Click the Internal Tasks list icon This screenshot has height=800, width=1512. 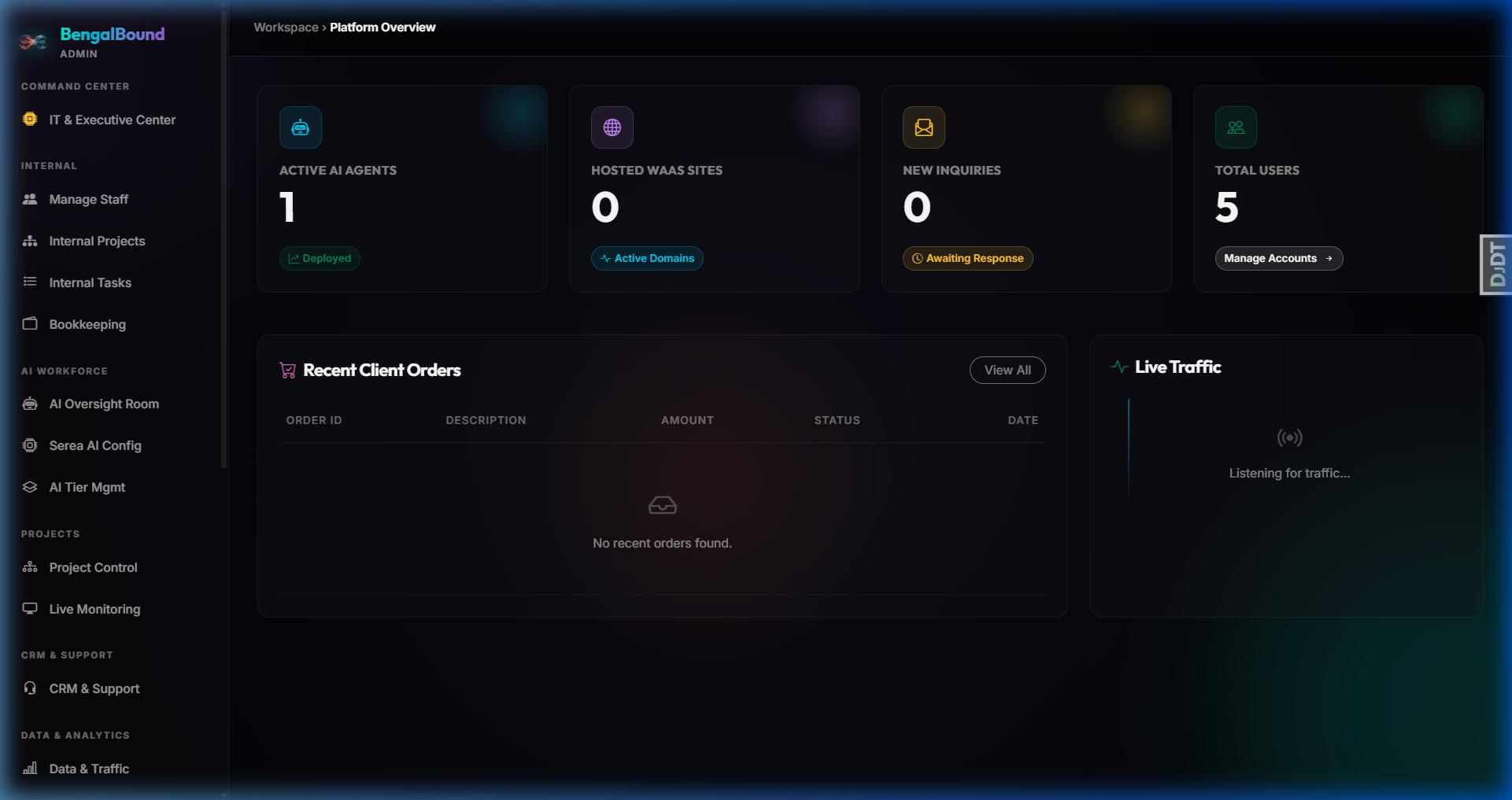[x=30, y=282]
